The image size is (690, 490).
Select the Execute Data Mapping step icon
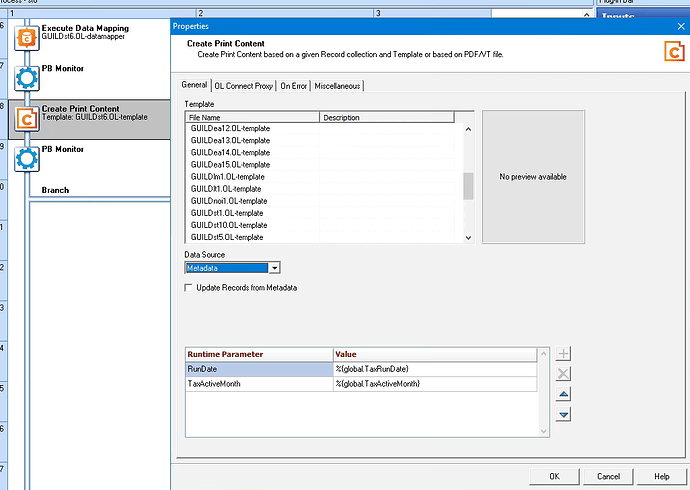click(x=27, y=38)
